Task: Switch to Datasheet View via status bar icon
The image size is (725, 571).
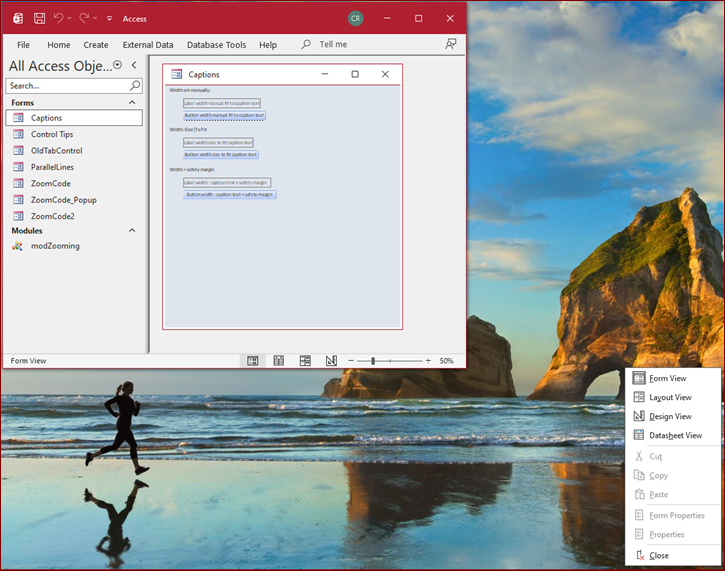Action: [x=279, y=361]
